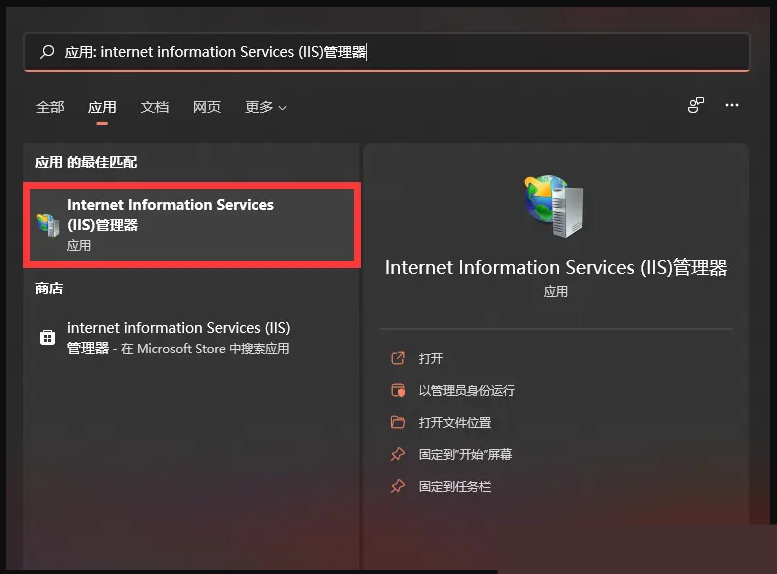Image resolution: width=777 pixels, height=574 pixels.
Task: Click the Microsoft Store bag icon
Action: click(x=47, y=338)
